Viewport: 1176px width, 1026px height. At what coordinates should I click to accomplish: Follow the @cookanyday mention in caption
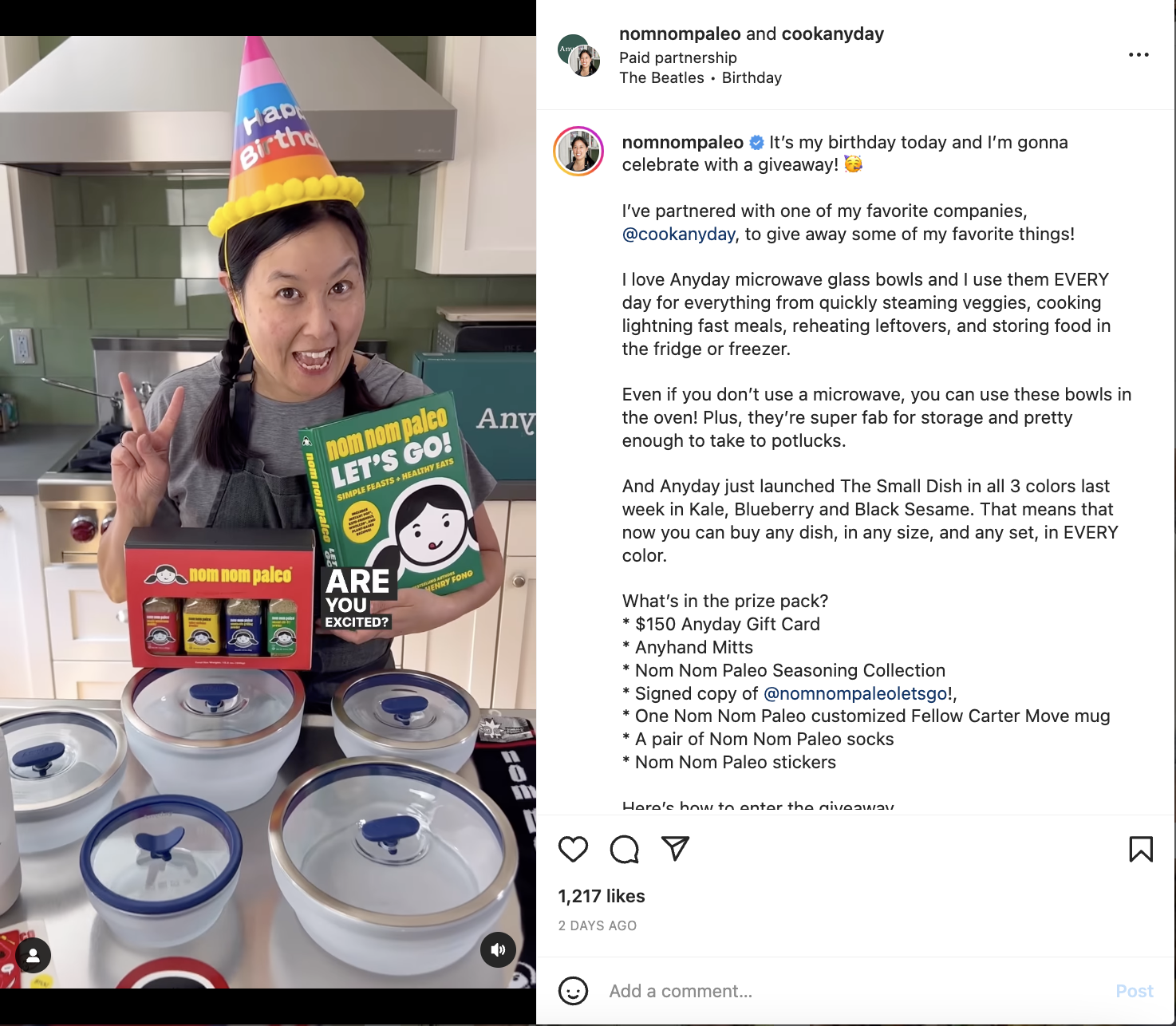[x=679, y=235]
